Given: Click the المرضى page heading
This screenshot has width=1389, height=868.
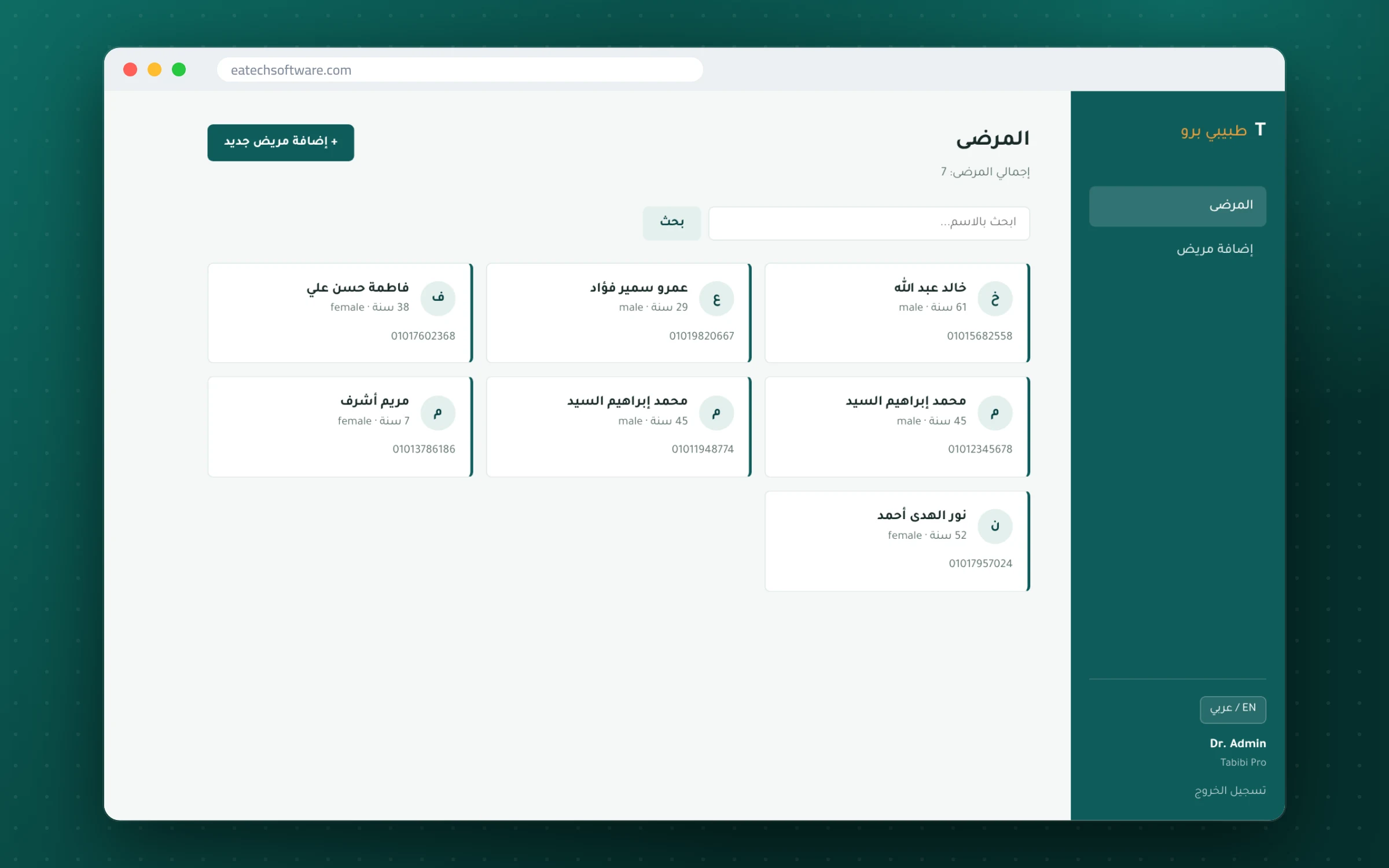Looking at the screenshot, I should point(993,139).
